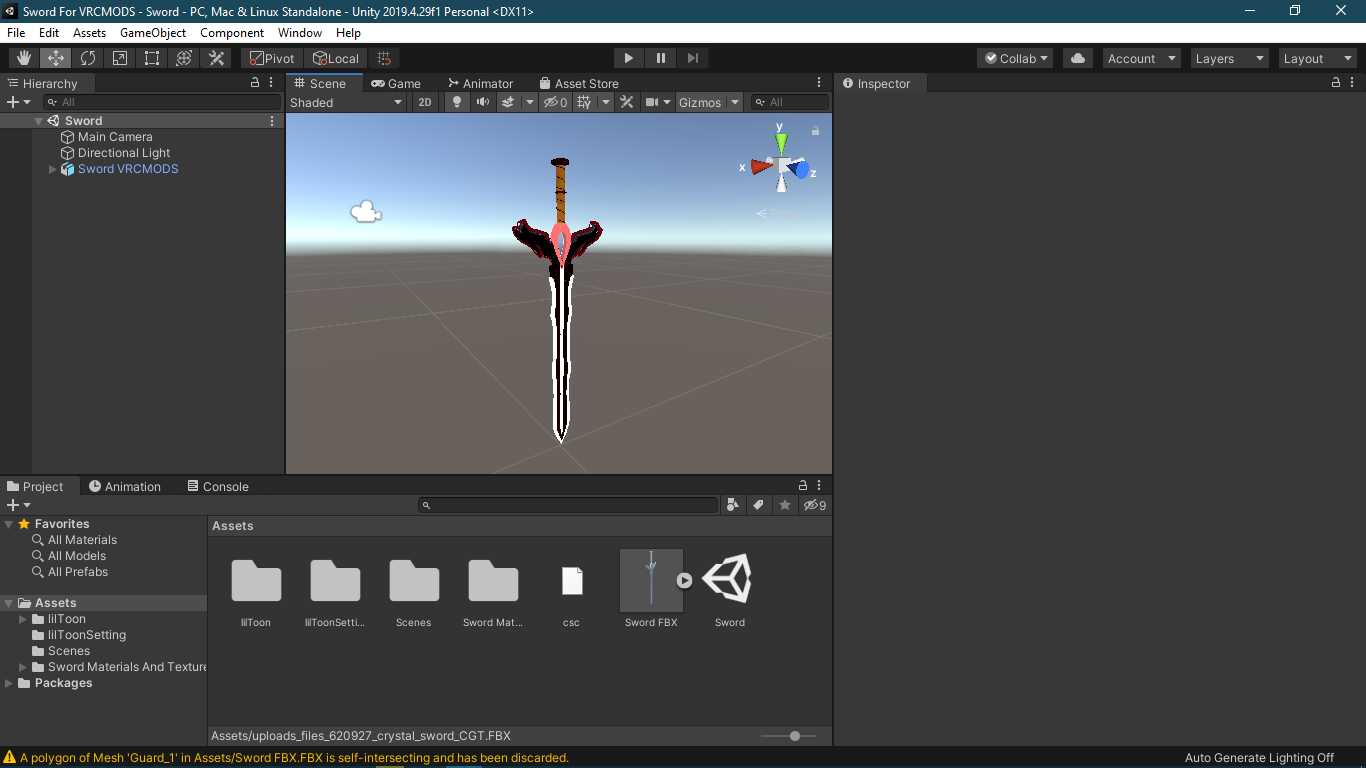Select the Sword FBX asset thumbnail

[651, 581]
